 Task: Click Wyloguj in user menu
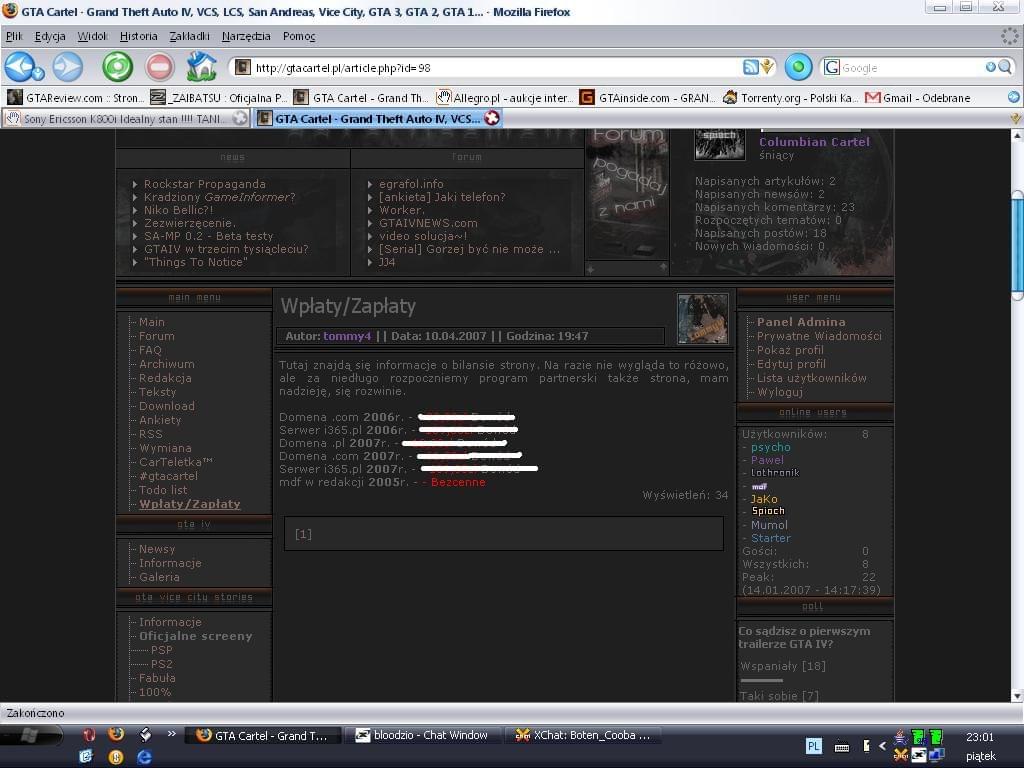[x=780, y=392]
